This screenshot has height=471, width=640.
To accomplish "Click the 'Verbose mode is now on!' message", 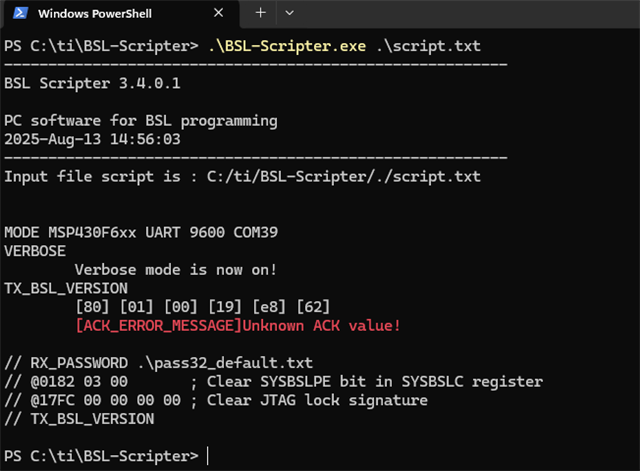I will click(x=176, y=269).
